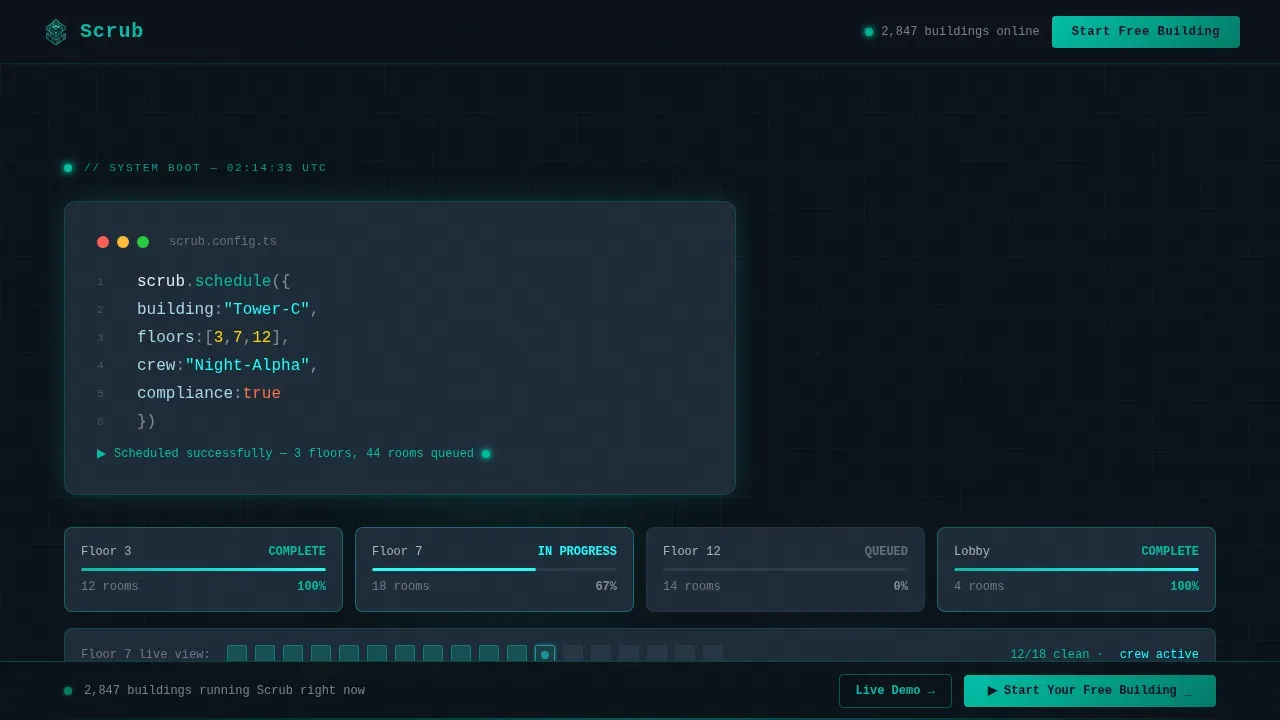Click the scrub.config.ts file name tab

point(223,242)
